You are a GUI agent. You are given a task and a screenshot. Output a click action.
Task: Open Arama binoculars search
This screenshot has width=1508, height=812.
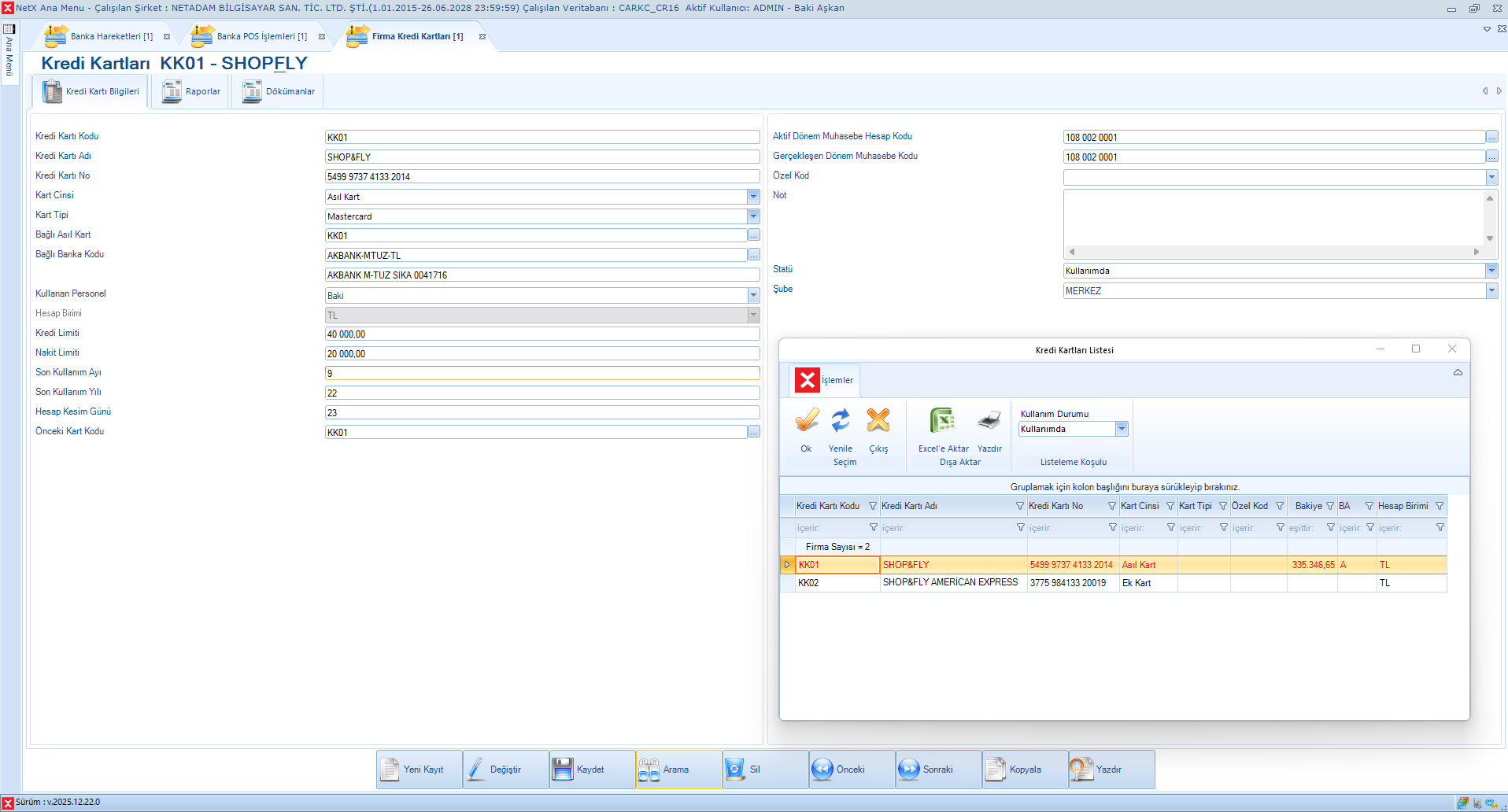(x=649, y=769)
